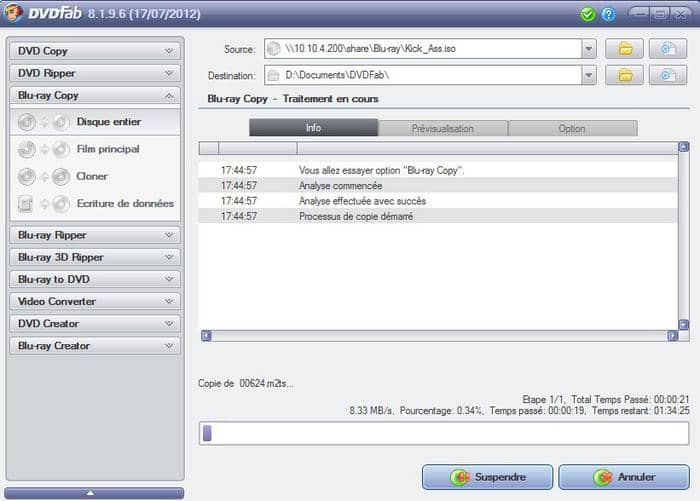This screenshot has height=501, width=700.
Task: Switch to the Info tab
Action: pyautogui.click(x=313, y=128)
